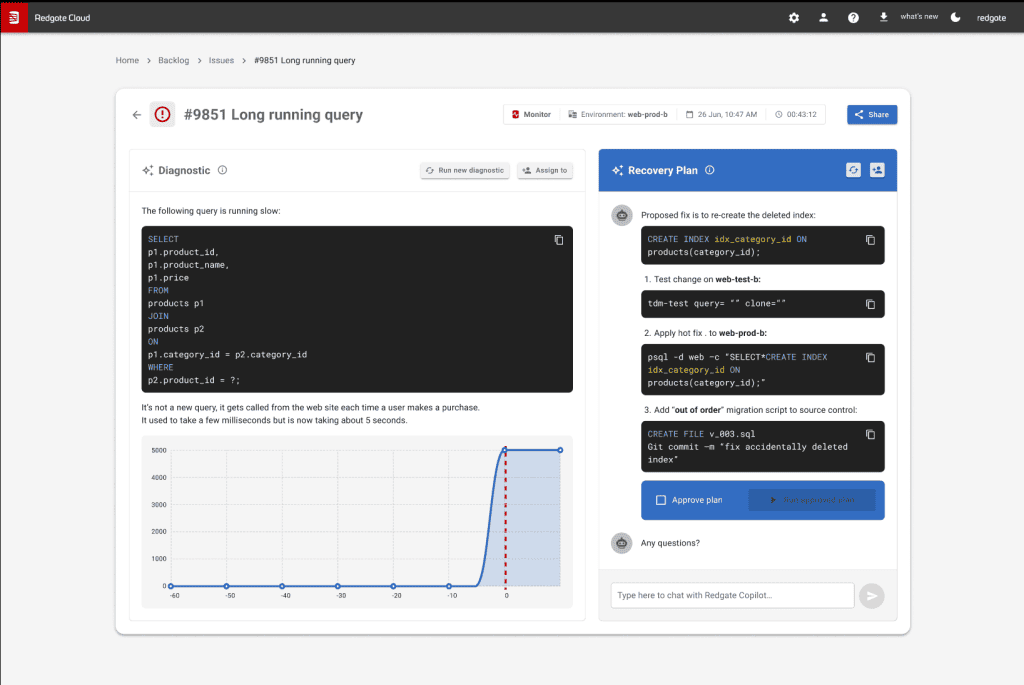The image size is (1024, 685).
Task: Copy the psql hot fix command
Action: (870, 358)
